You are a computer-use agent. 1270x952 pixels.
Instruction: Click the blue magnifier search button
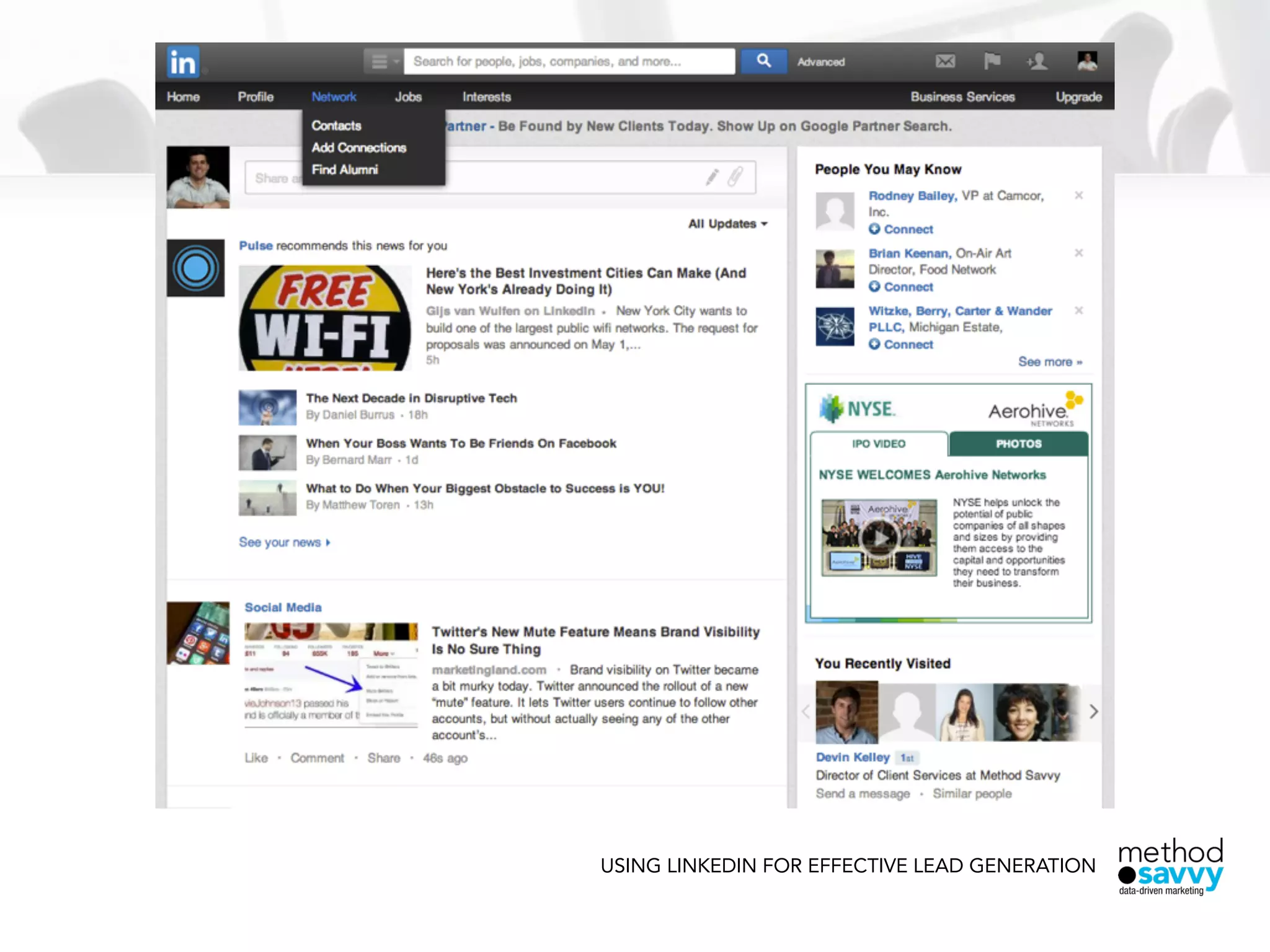click(x=764, y=61)
